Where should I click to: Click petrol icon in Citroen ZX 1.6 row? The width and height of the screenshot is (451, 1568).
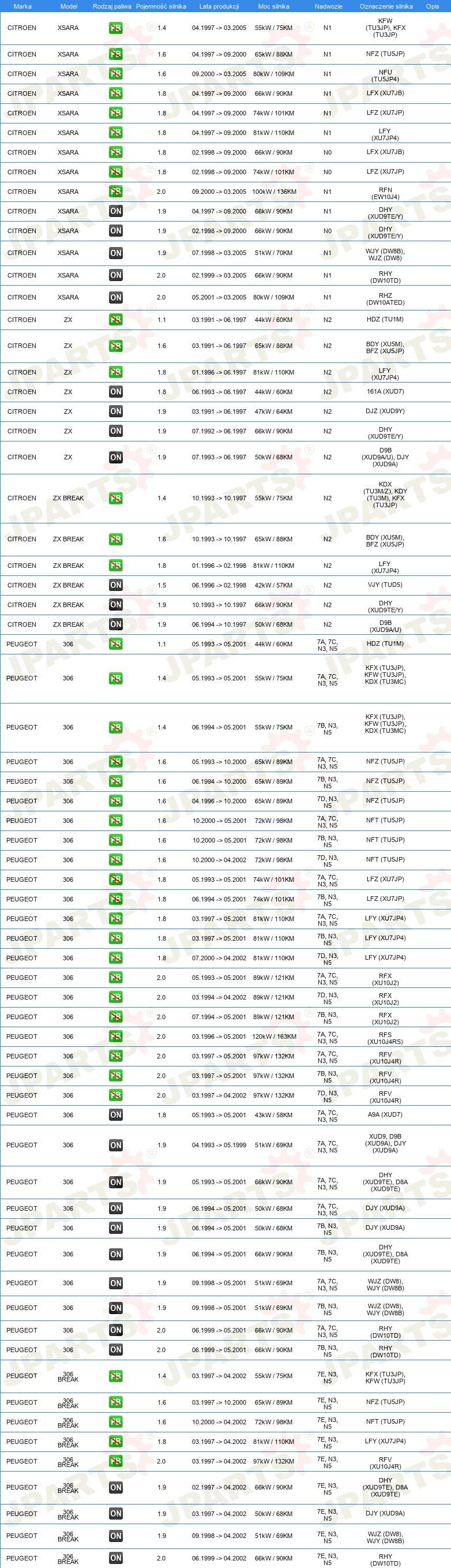[116, 346]
